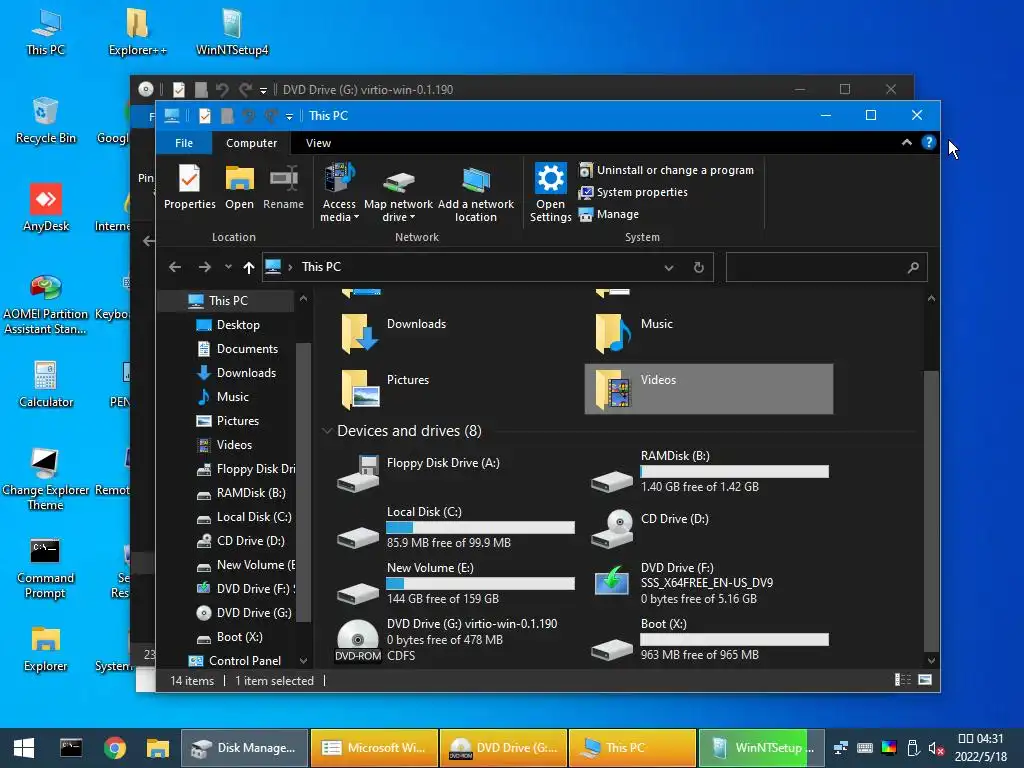The image size is (1024, 768).
Task: Select the RAMDisk (B:) drive
Action: point(710,472)
